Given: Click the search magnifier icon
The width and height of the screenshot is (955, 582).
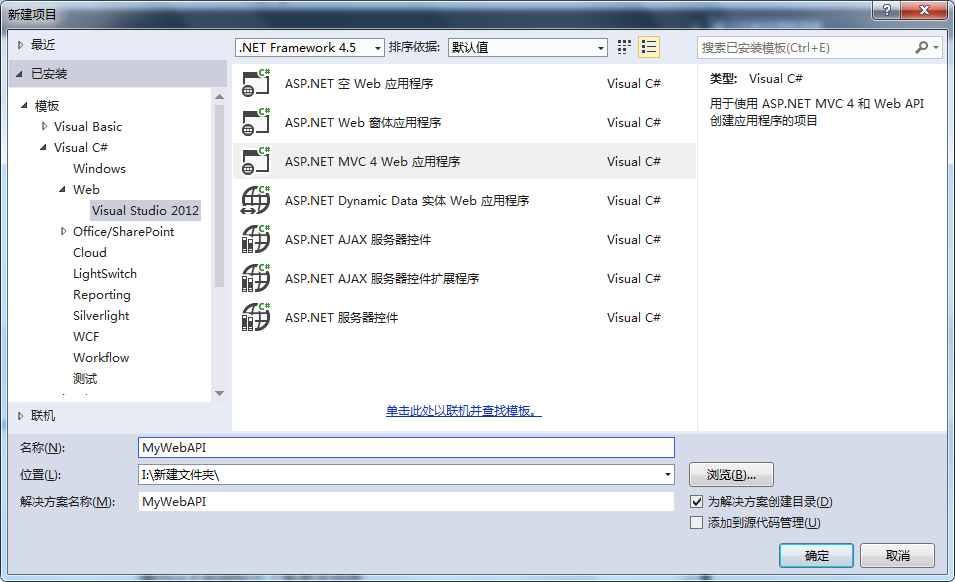Looking at the screenshot, I should point(922,47).
